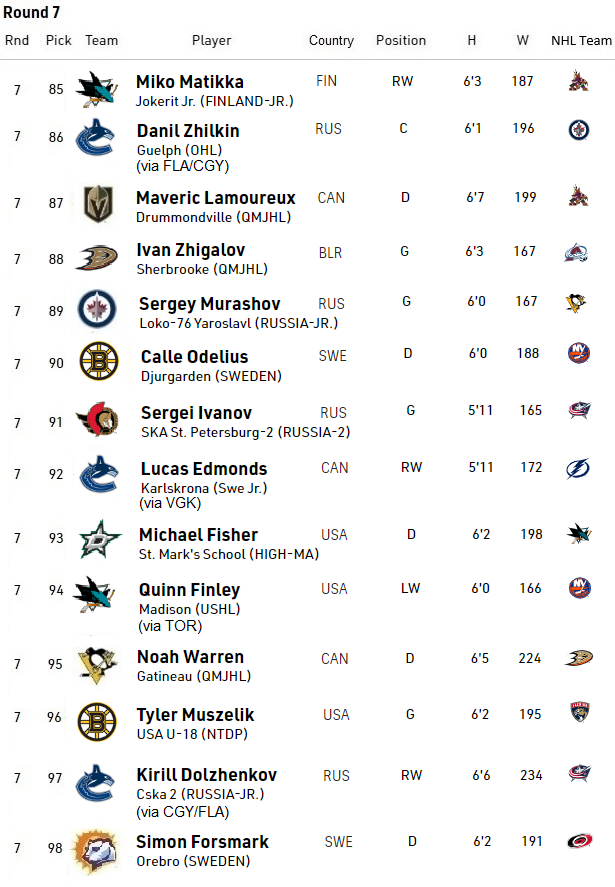Viewport: 615px width, 887px height.
Task: Click the Tampa Bay Lightning logo in Lucas Edmonds' row
Action: 580,468
